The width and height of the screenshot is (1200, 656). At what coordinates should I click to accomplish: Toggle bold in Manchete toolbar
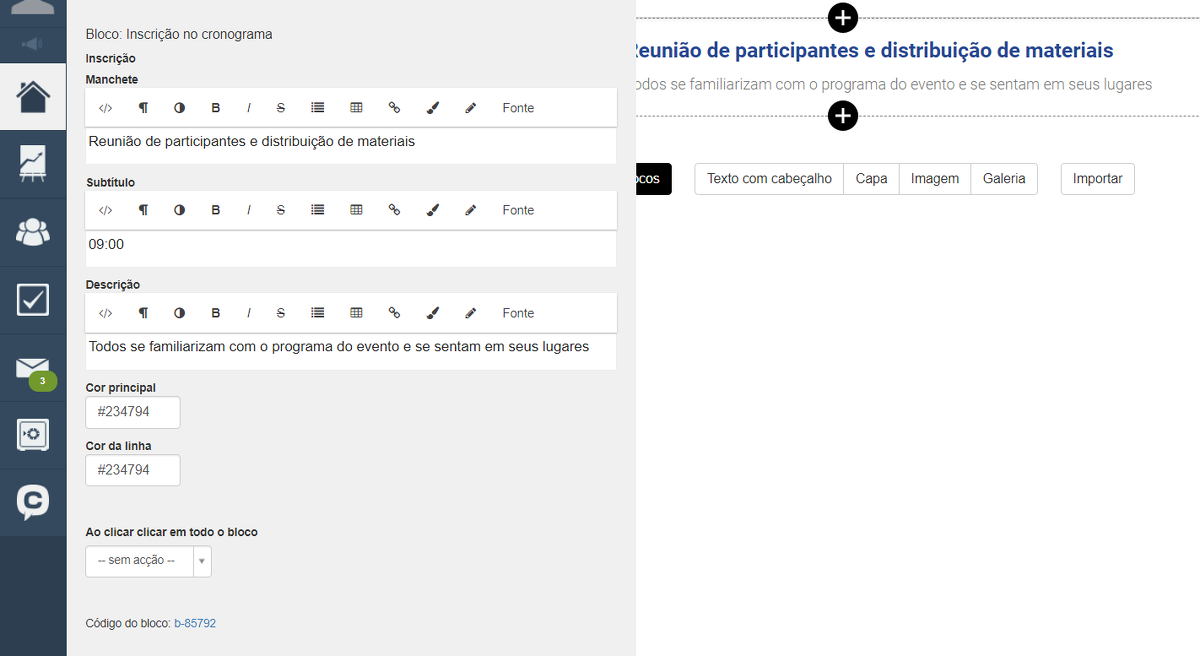[x=215, y=108]
